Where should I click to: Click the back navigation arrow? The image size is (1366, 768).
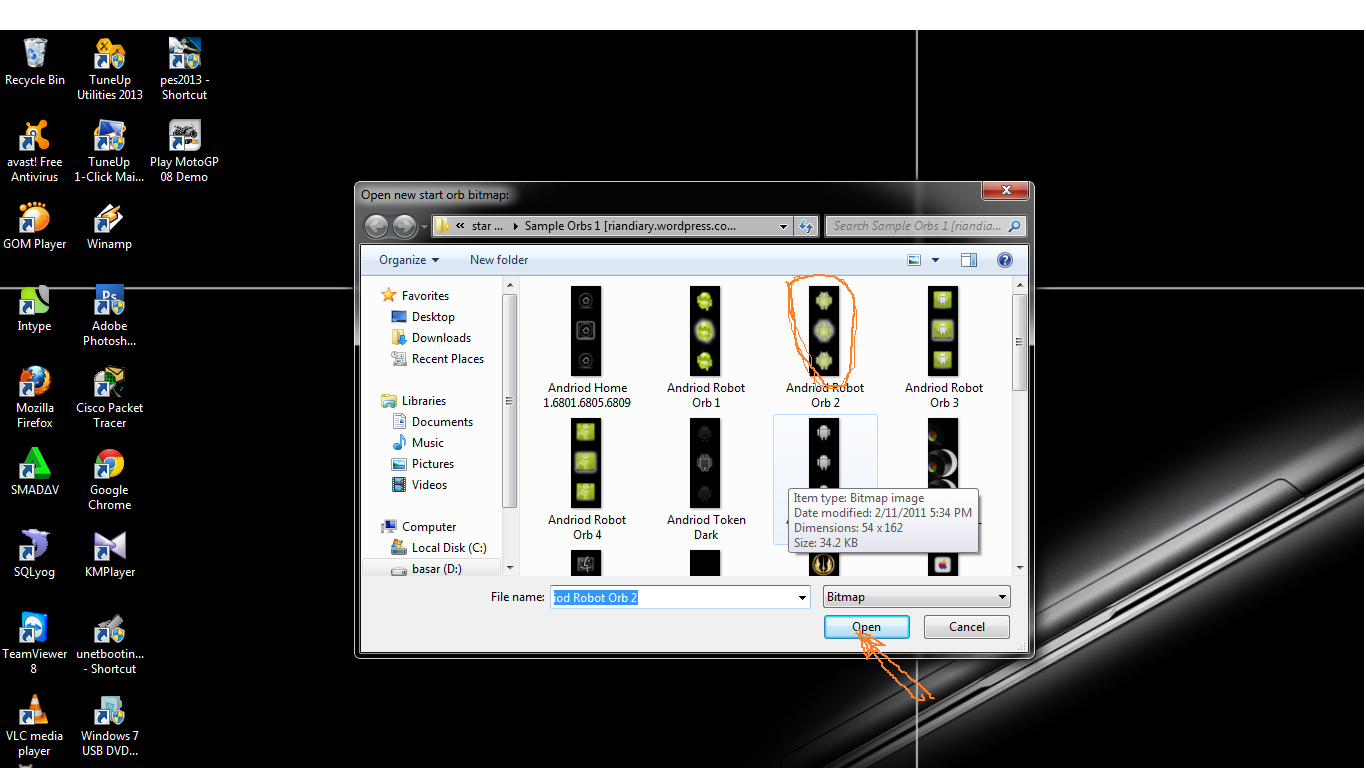coord(376,226)
